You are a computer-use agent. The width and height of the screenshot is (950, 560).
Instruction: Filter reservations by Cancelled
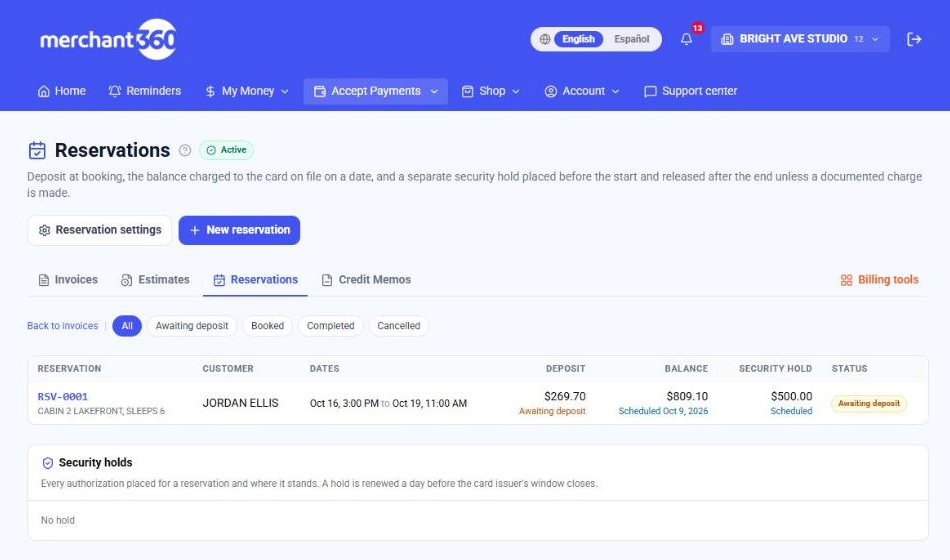click(x=399, y=326)
